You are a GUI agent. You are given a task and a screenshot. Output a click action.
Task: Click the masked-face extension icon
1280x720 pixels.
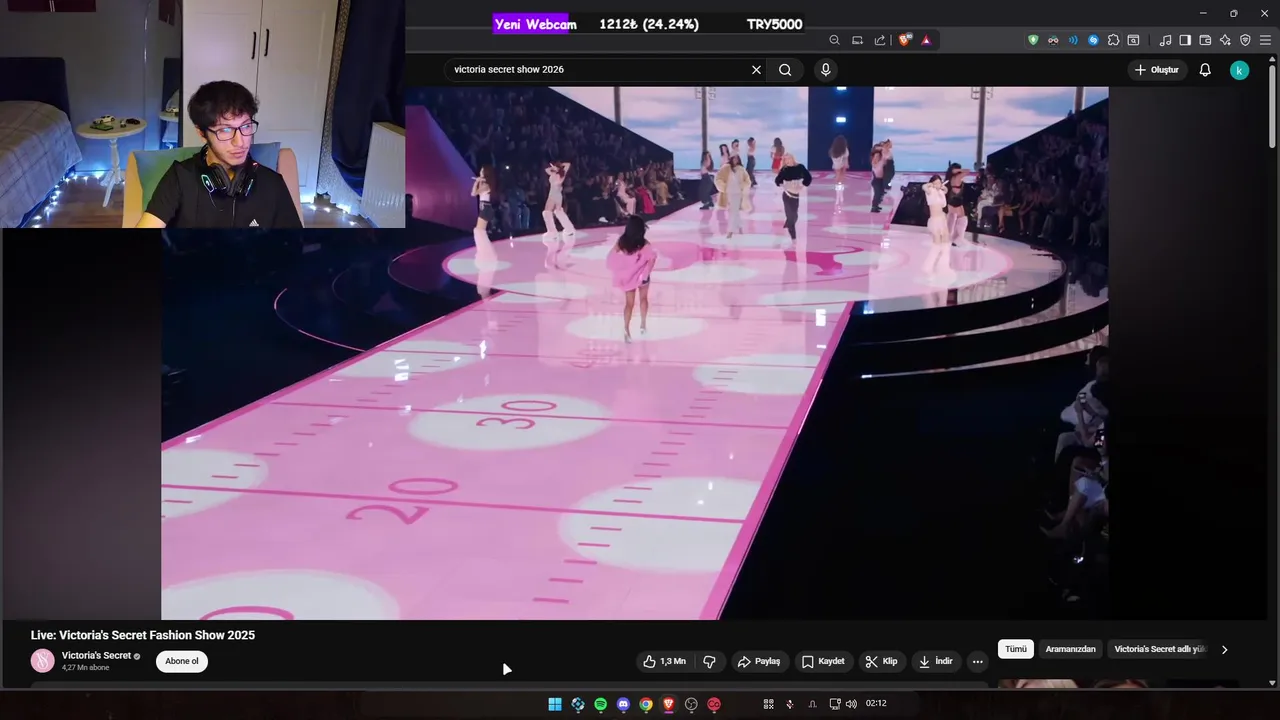pyautogui.click(x=1053, y=40)
